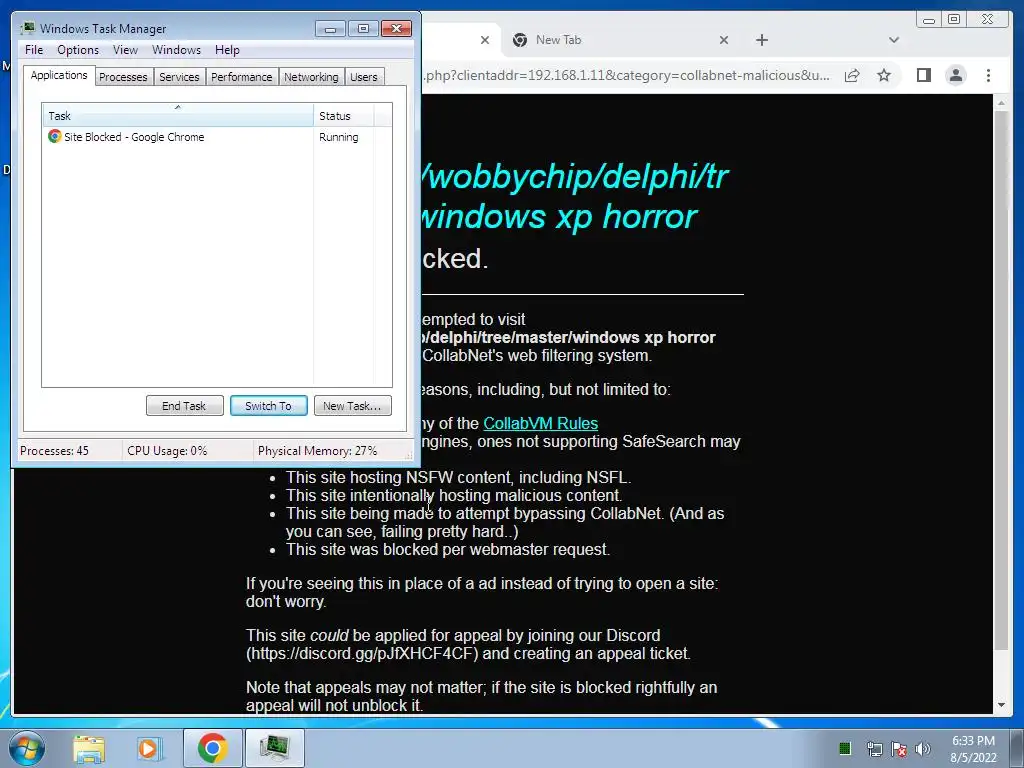
Task: Open Windows Explorer from the taskbar
Action: point(89,748)
